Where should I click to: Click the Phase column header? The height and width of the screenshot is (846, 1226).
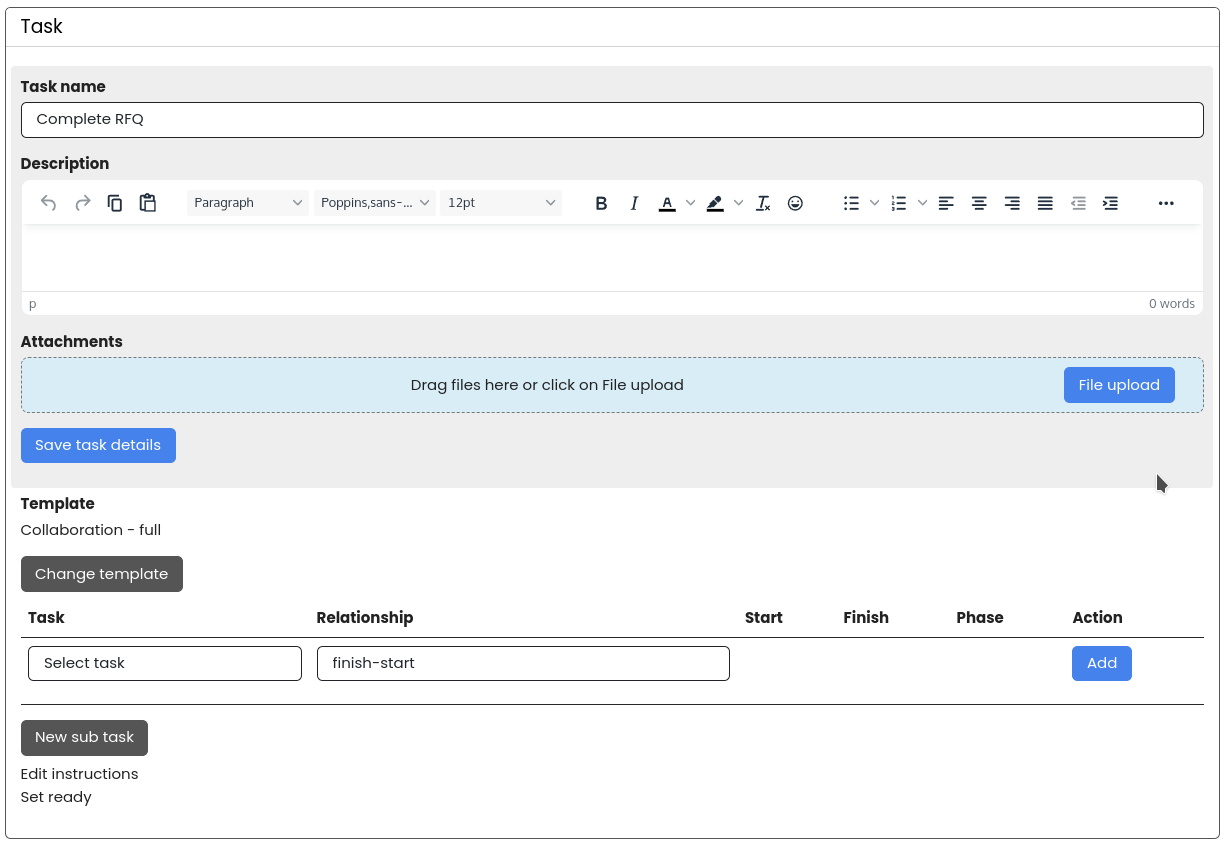(x=980, y=618)
